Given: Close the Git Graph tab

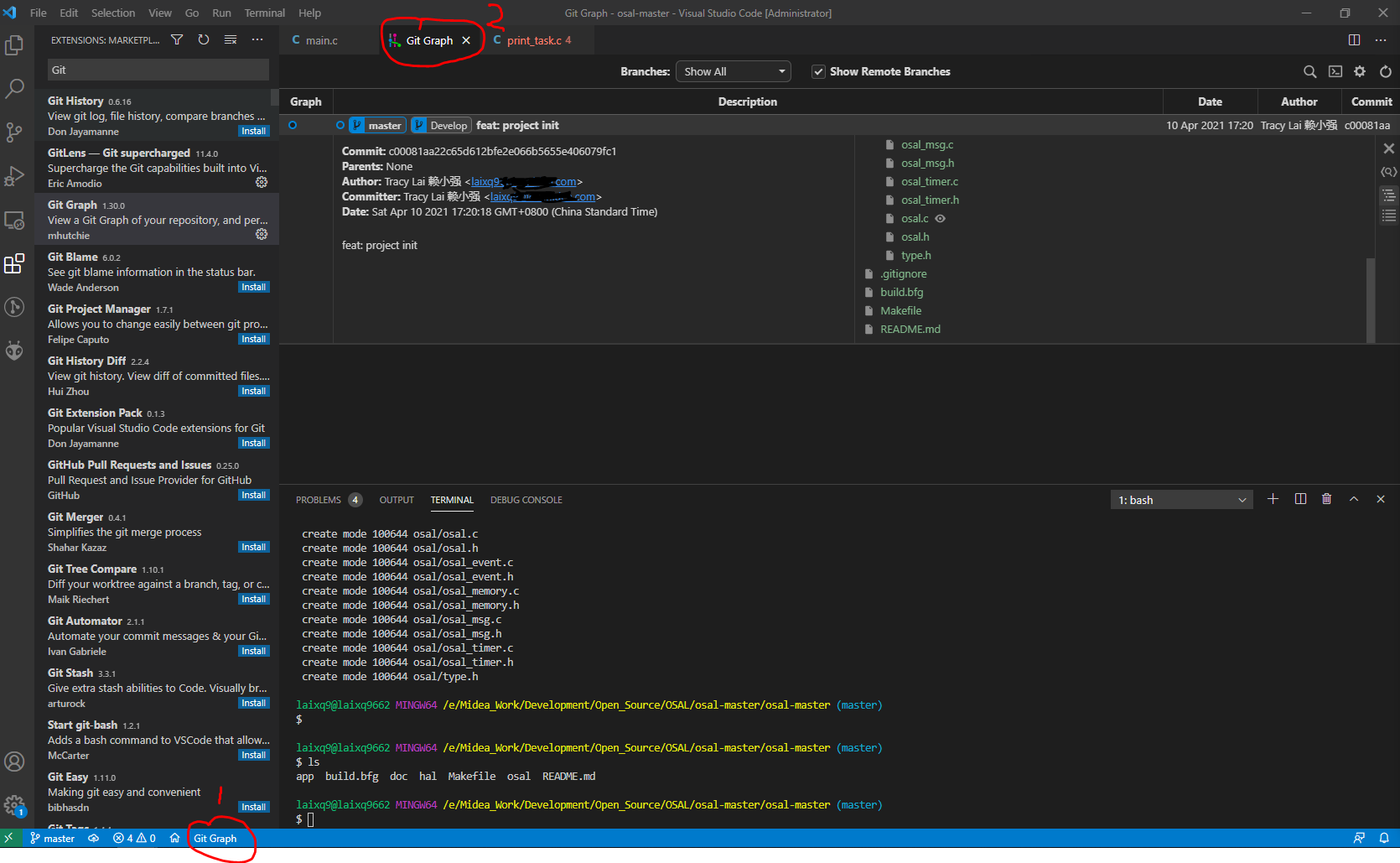Looking at the screenshot, I should tap(466, 40).
